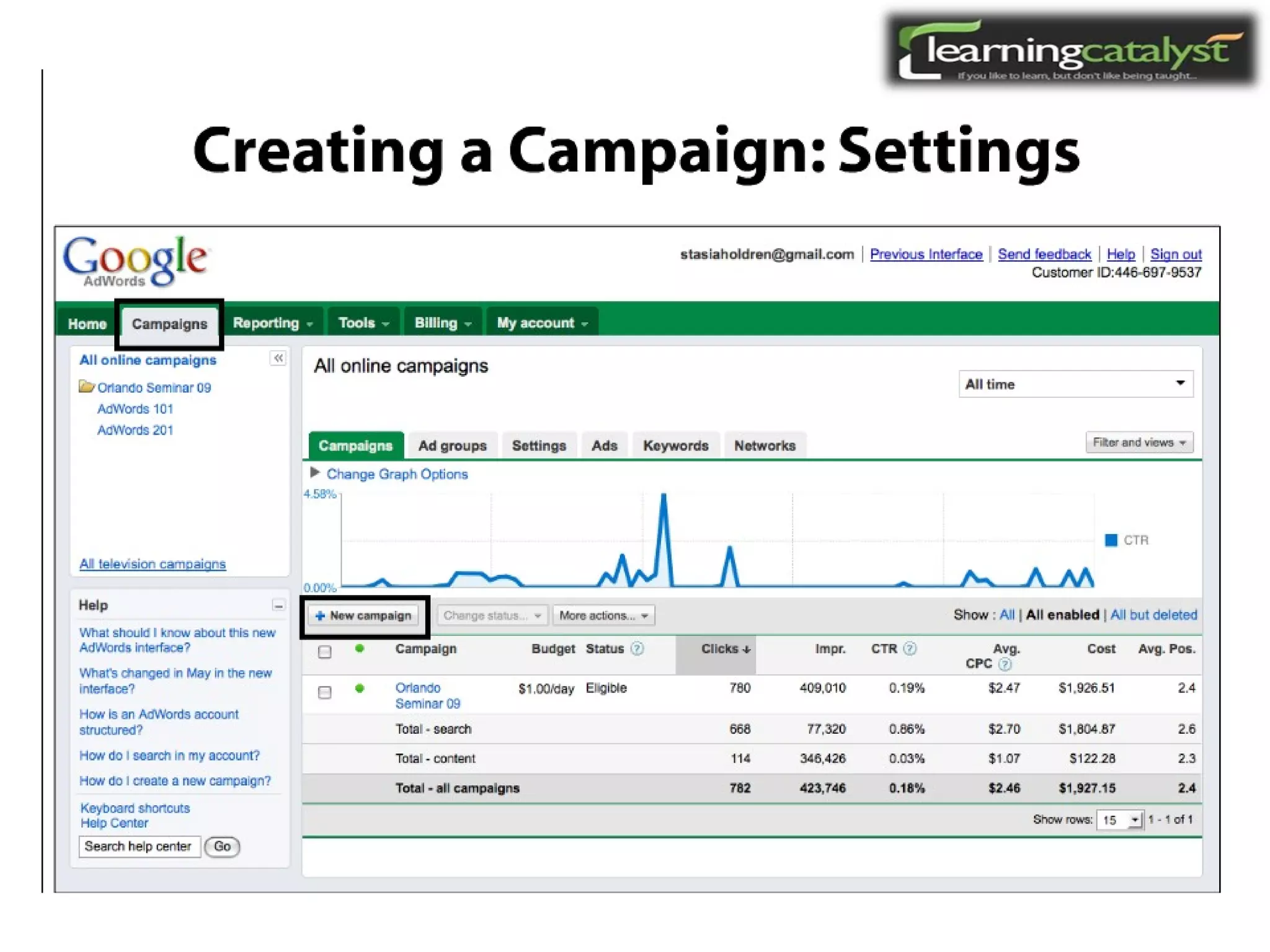Viewport: 1270px width, 952px height.
Task: Click the green status dot for Orlando Seminar 09
Action: (x=360, y=689)
